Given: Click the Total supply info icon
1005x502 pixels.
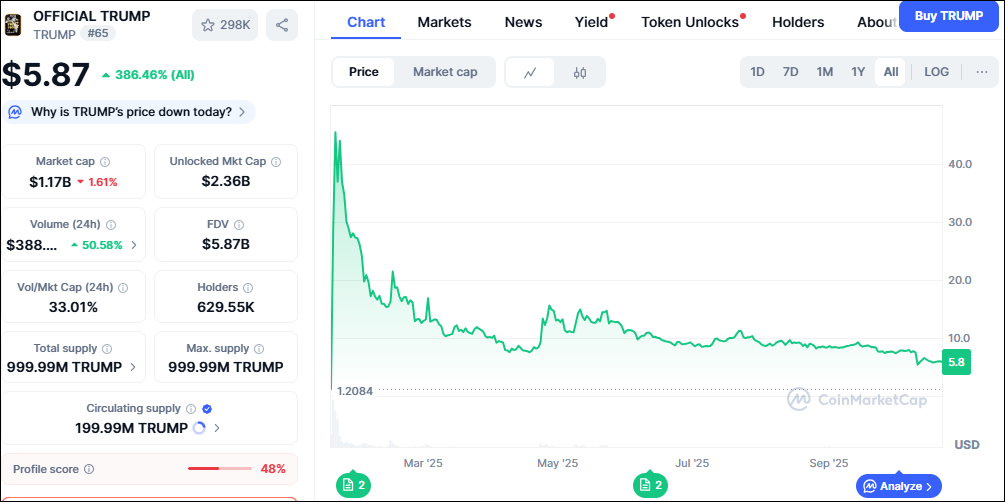Looking at the screenshot, I should point(107,349).
